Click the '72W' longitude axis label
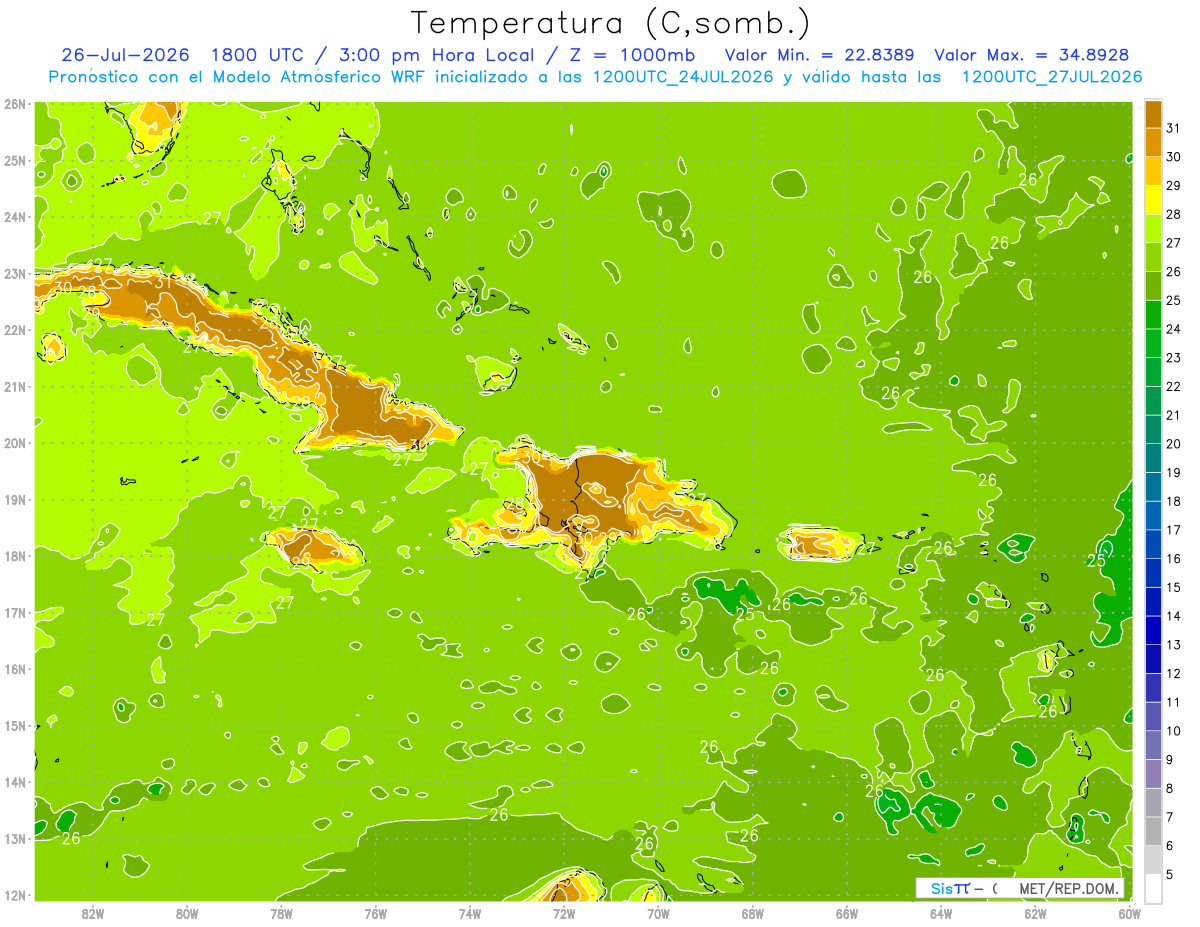1200x927 pixels. click(x=564, y=913)
